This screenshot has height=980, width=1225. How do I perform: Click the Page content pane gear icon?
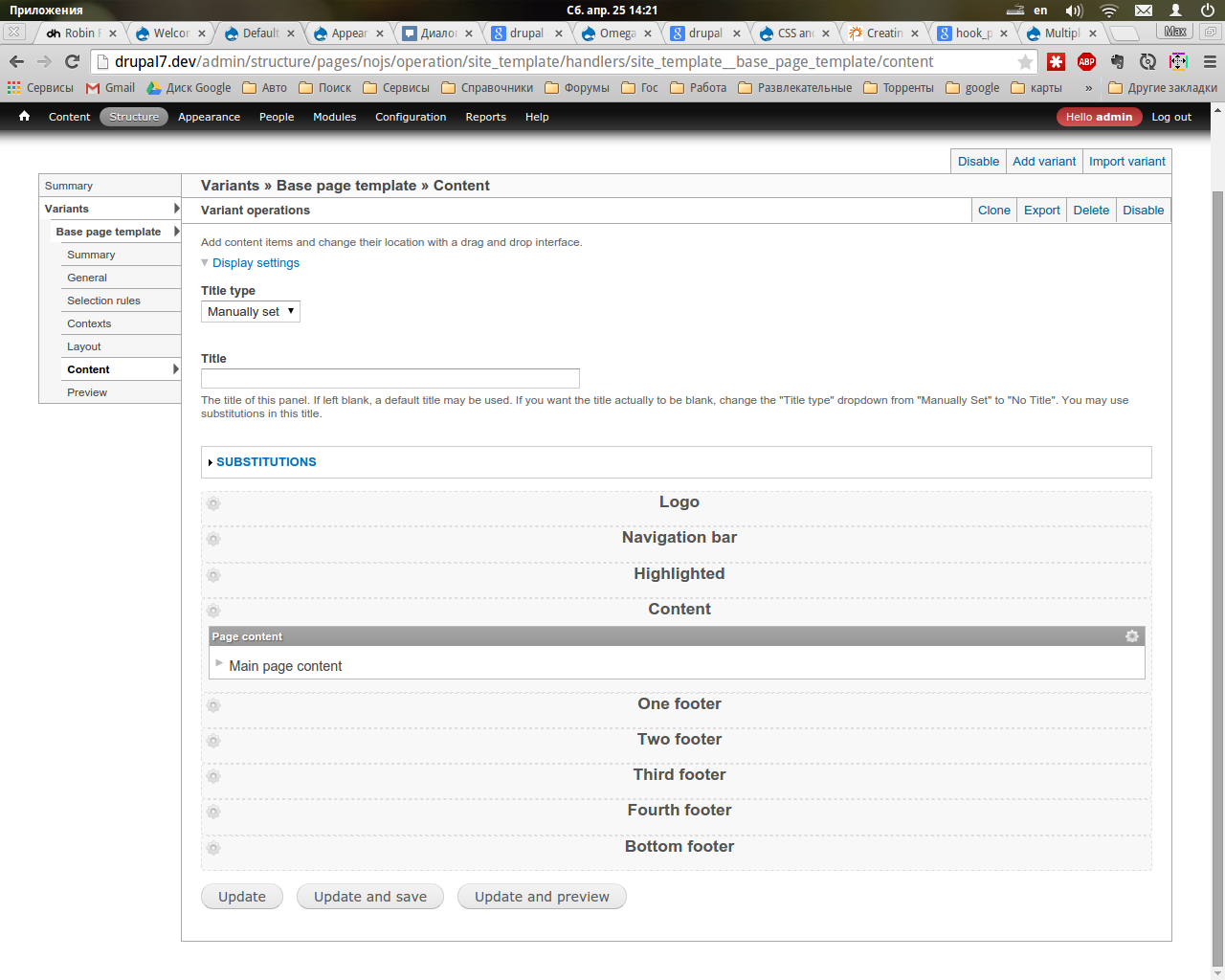point(1132,636)
